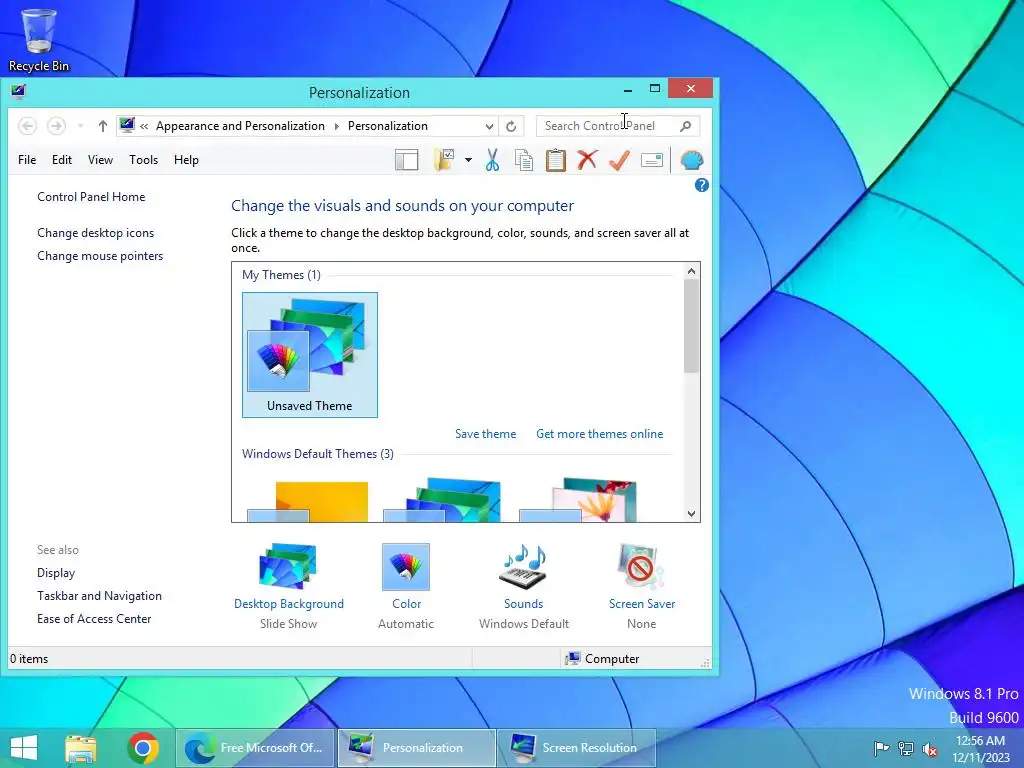Click the Back navigation arrow
The image size is (1024, 768).
pyautogui.click(x=27, y=125)
